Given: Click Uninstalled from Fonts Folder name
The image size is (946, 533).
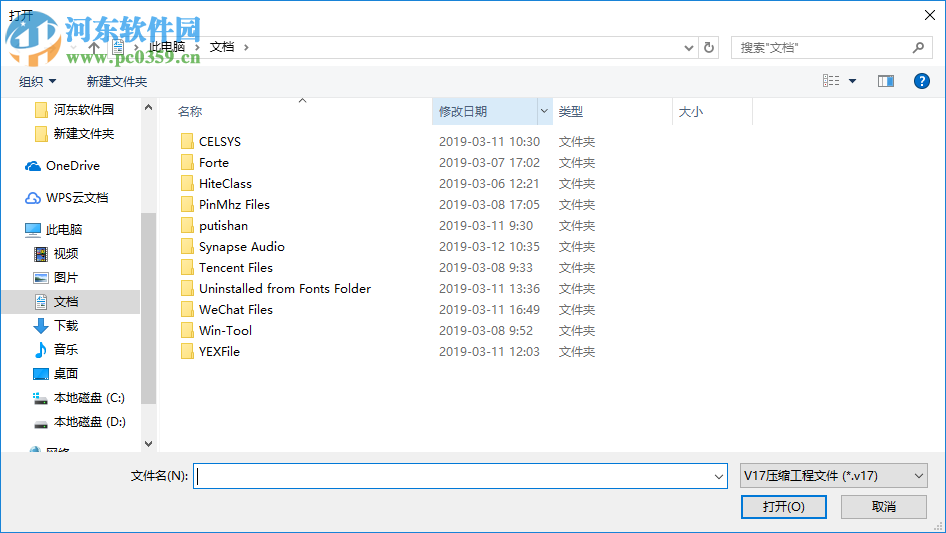Looking at the screenshot, I should point(285,289).
